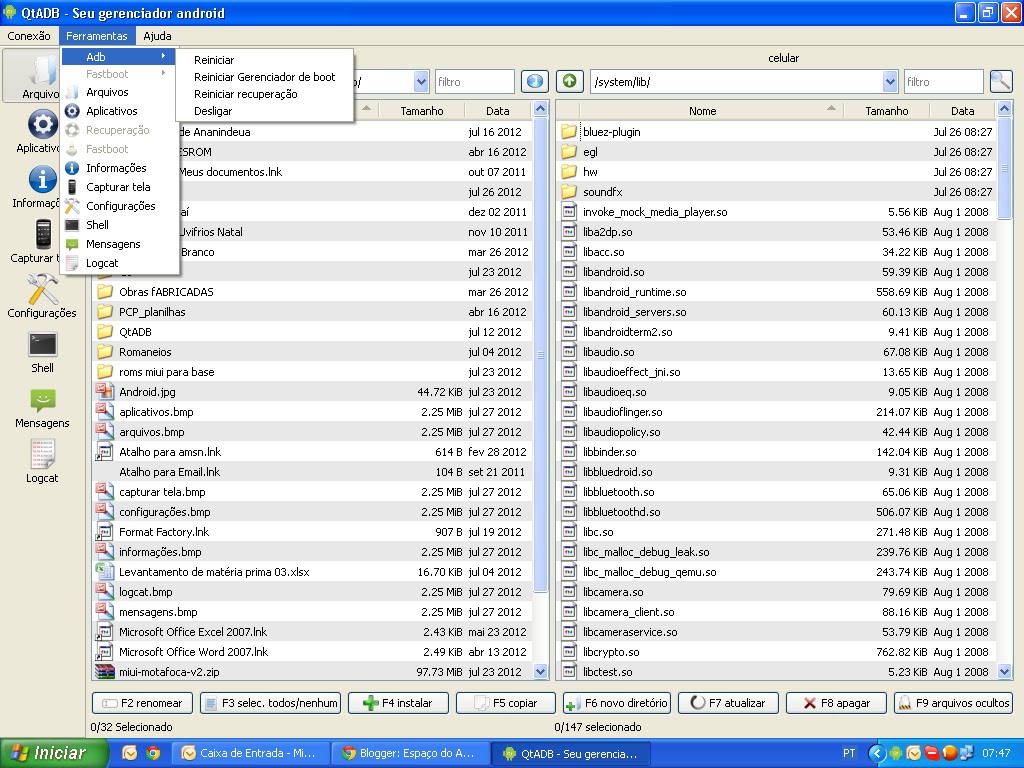Click Google Chrome icon in quick launch
The width and height of the screenshot is (1024, 768).
(x=153, y=753)
